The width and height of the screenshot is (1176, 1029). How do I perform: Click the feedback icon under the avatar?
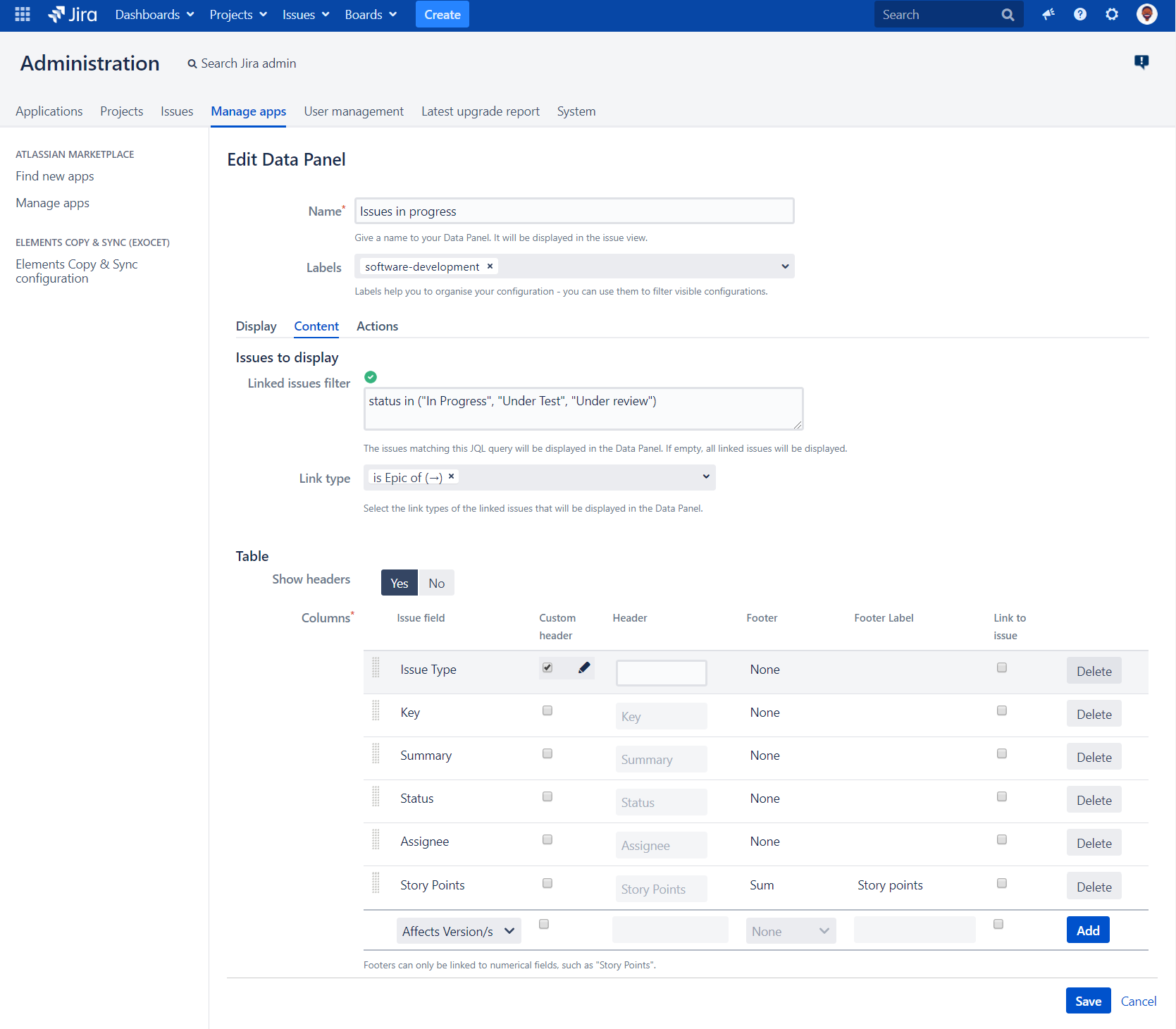[1141, 62]
